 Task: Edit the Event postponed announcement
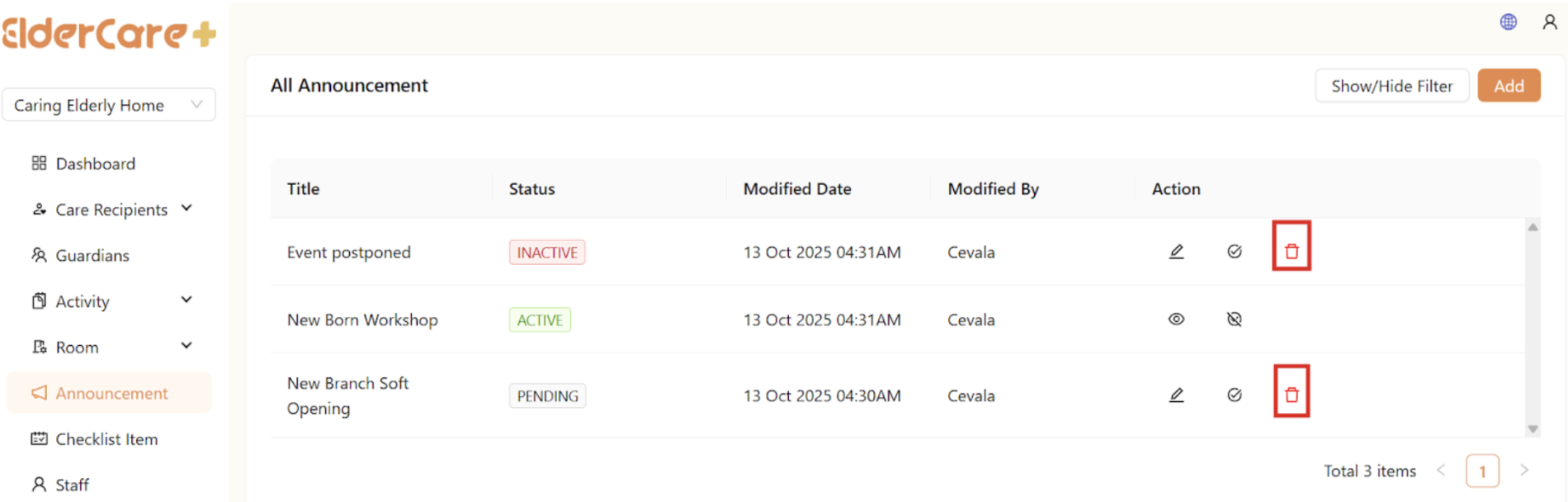click(x=1176, y=252)
